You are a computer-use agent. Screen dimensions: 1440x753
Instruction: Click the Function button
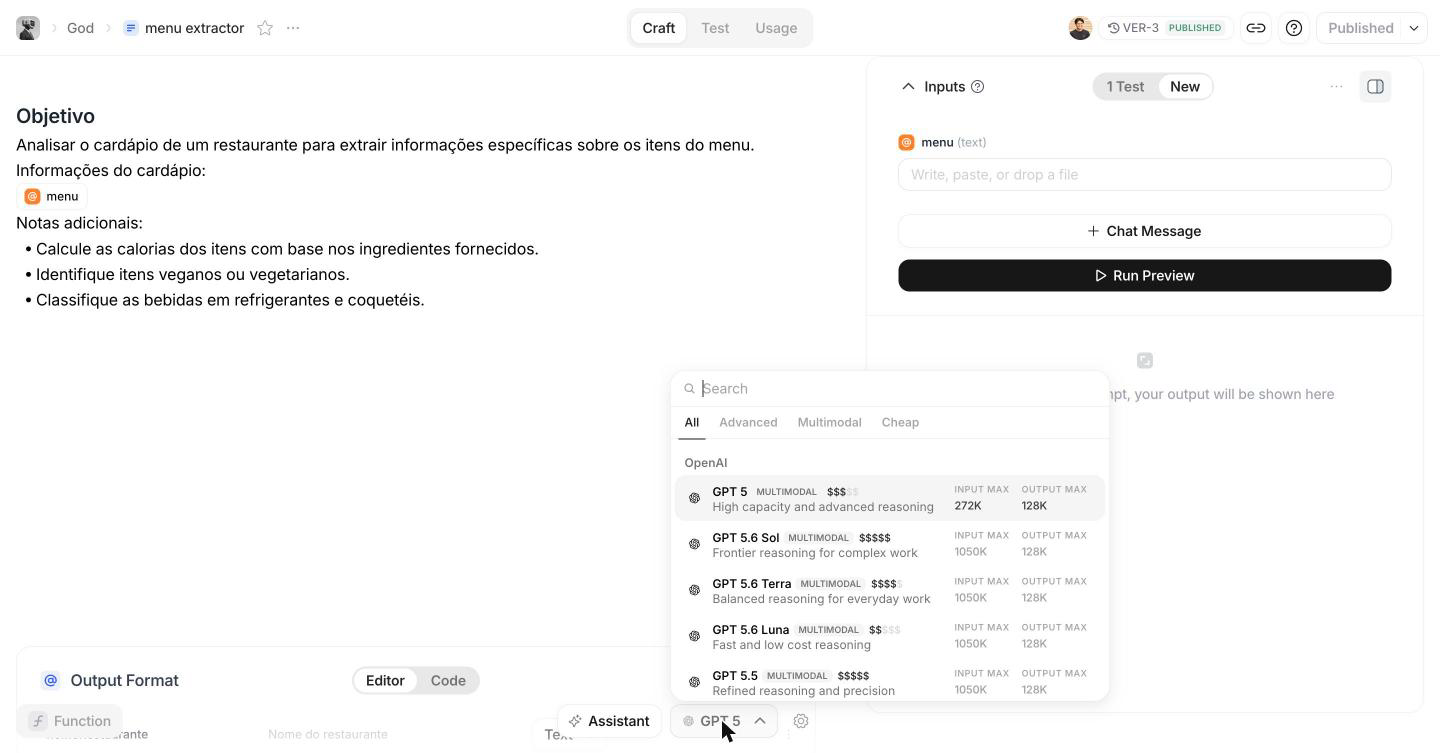70,721
